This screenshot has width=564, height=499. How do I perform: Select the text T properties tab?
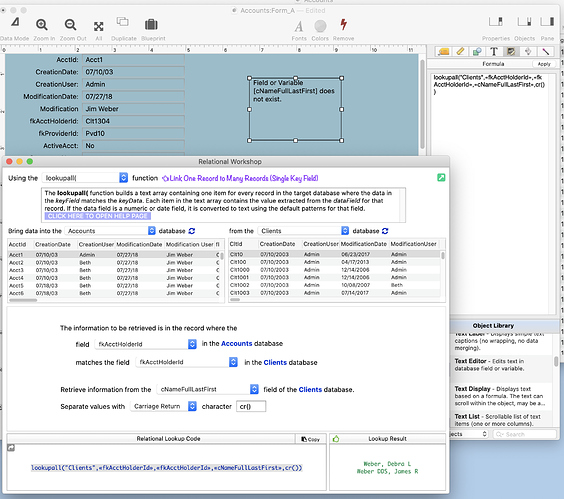tap(494, 51)
